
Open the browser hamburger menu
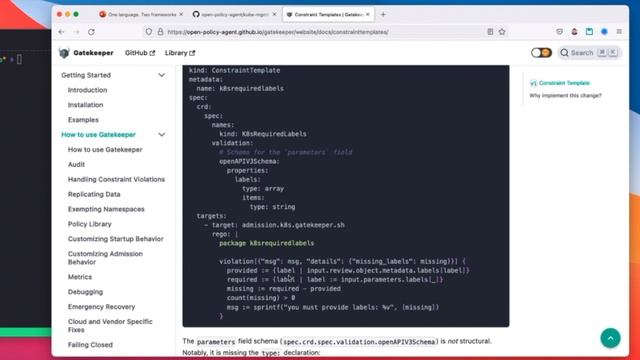coord(619,32)
